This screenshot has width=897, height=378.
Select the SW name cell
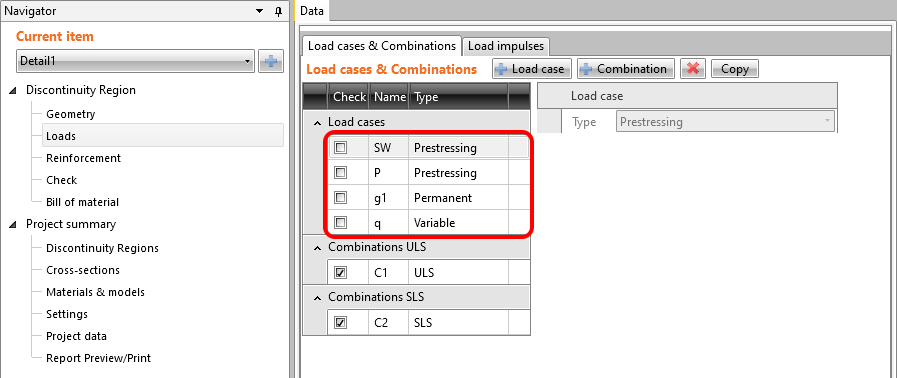[x=388, y=148]
